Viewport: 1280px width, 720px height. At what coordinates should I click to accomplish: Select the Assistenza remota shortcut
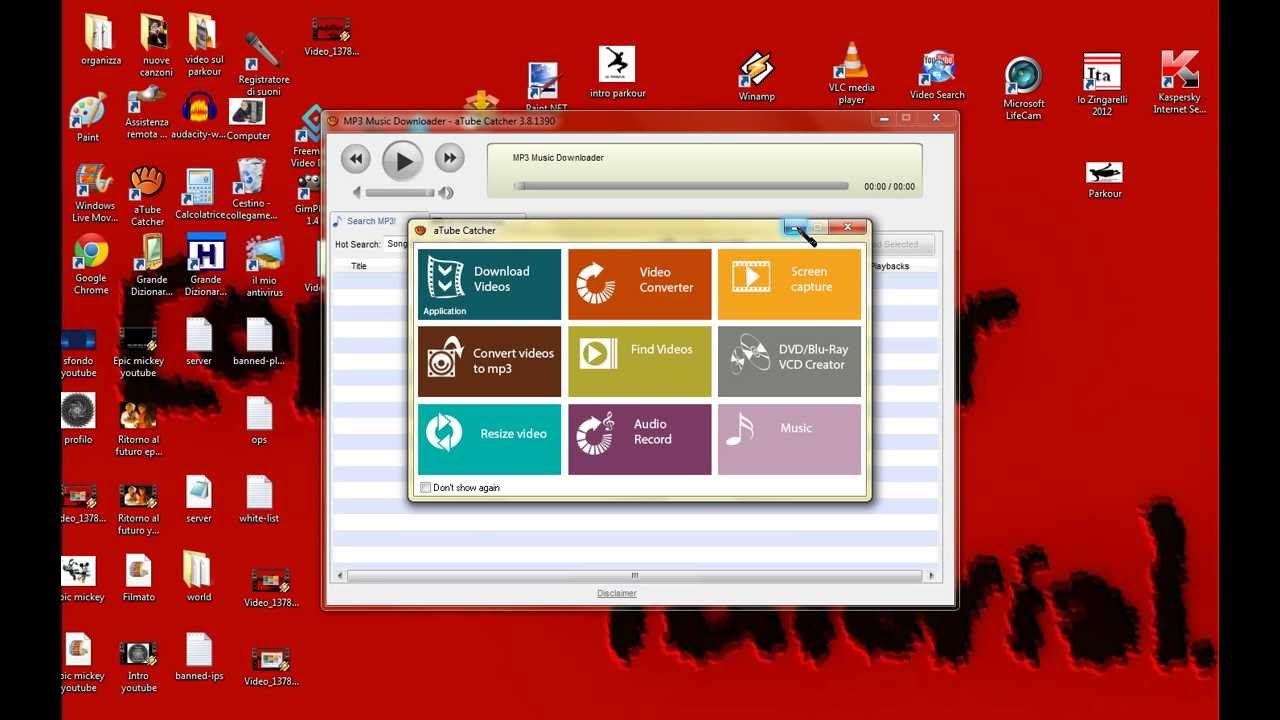coord(147,113)
